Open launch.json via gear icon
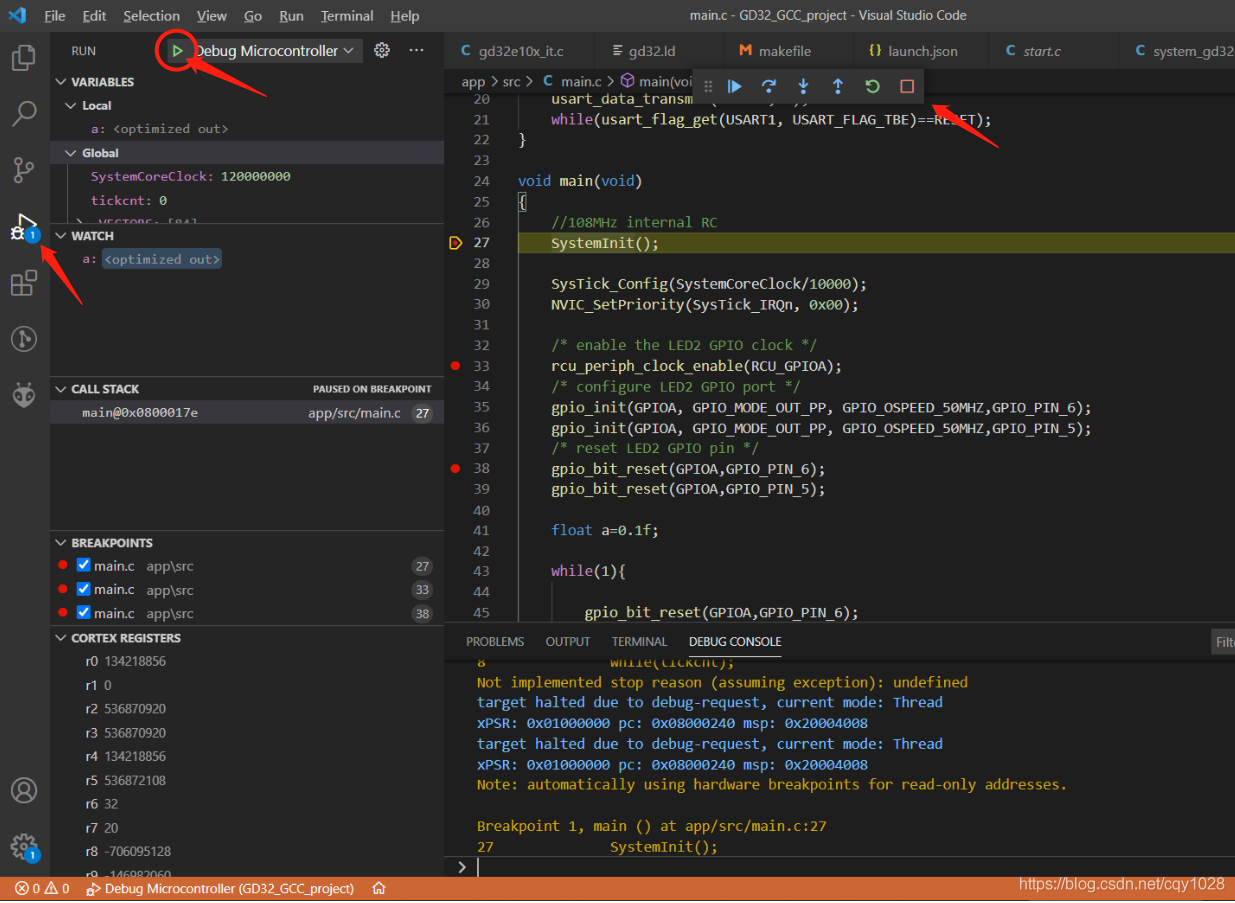 tap(381, 50)
